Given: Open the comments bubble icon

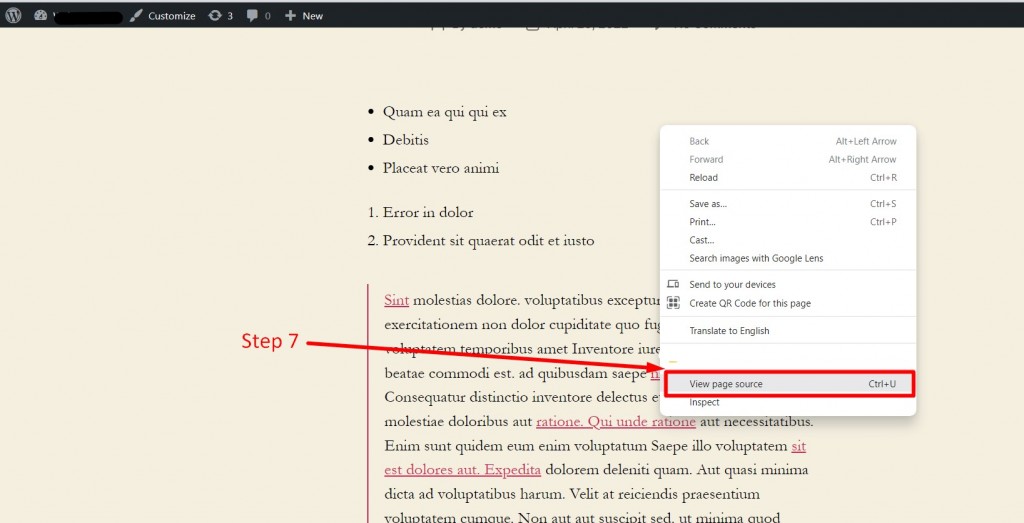Looking at the screenshot, I should (252, 16).
